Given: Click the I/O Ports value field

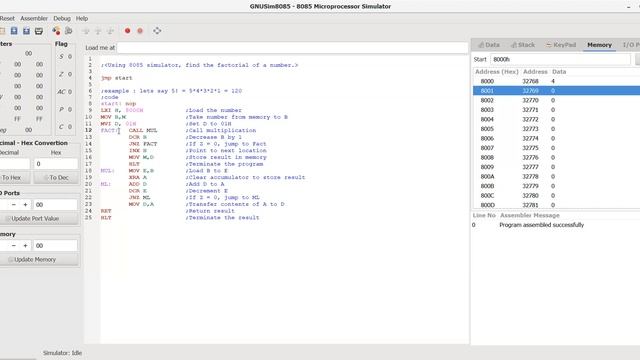Looking at the screenshot, I should tap(55, 204).
